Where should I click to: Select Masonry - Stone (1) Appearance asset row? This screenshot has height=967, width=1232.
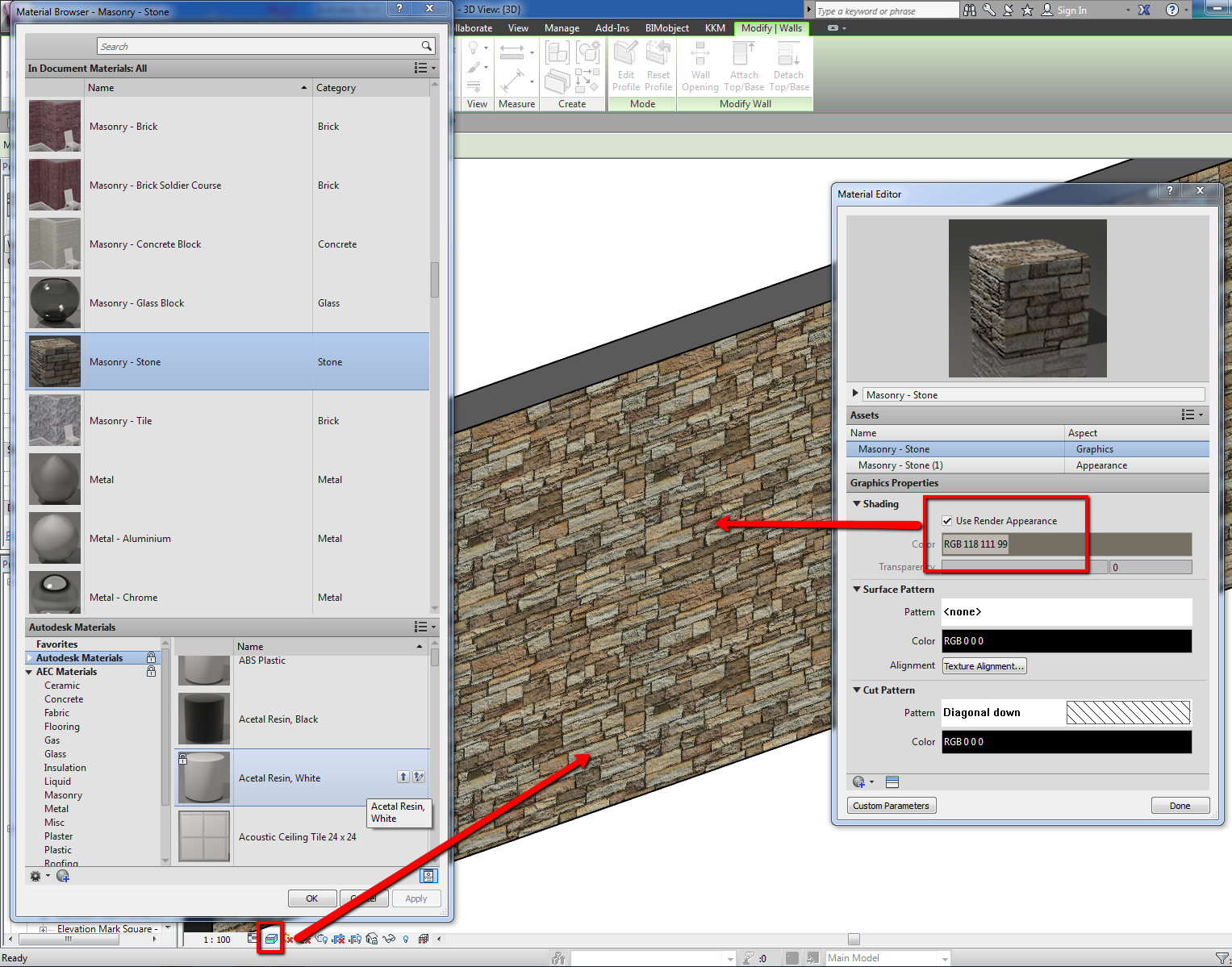point(1028,465)
